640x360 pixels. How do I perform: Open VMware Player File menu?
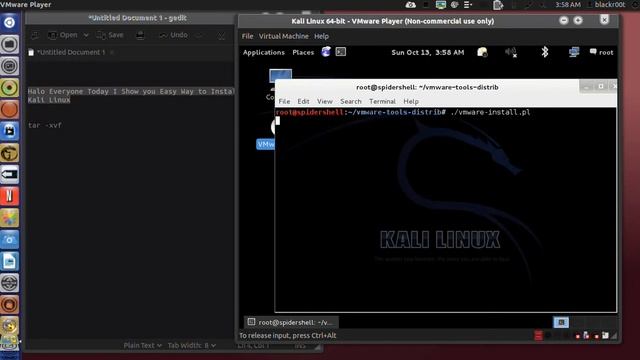pyautogui.click(x=247, y=36)
